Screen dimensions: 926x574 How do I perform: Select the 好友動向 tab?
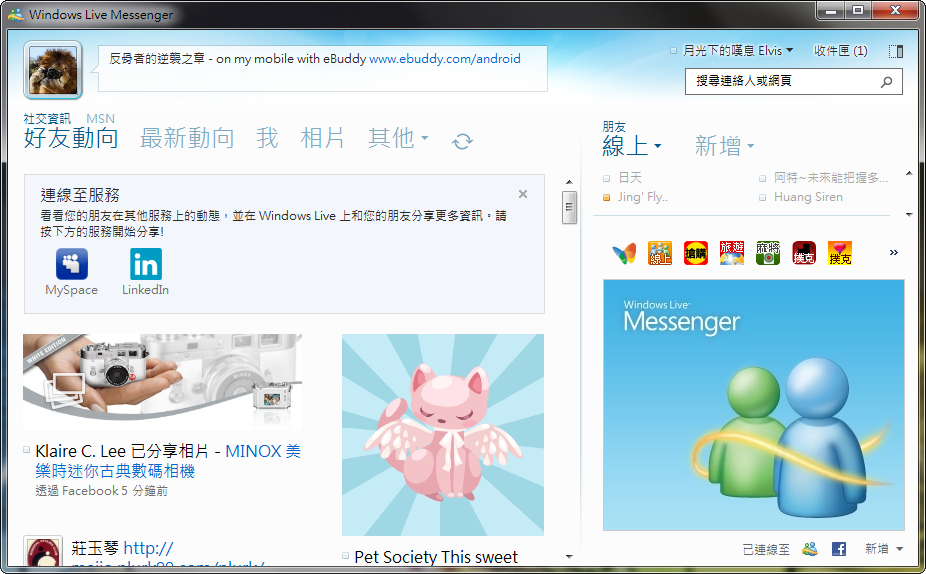point(71,138)
